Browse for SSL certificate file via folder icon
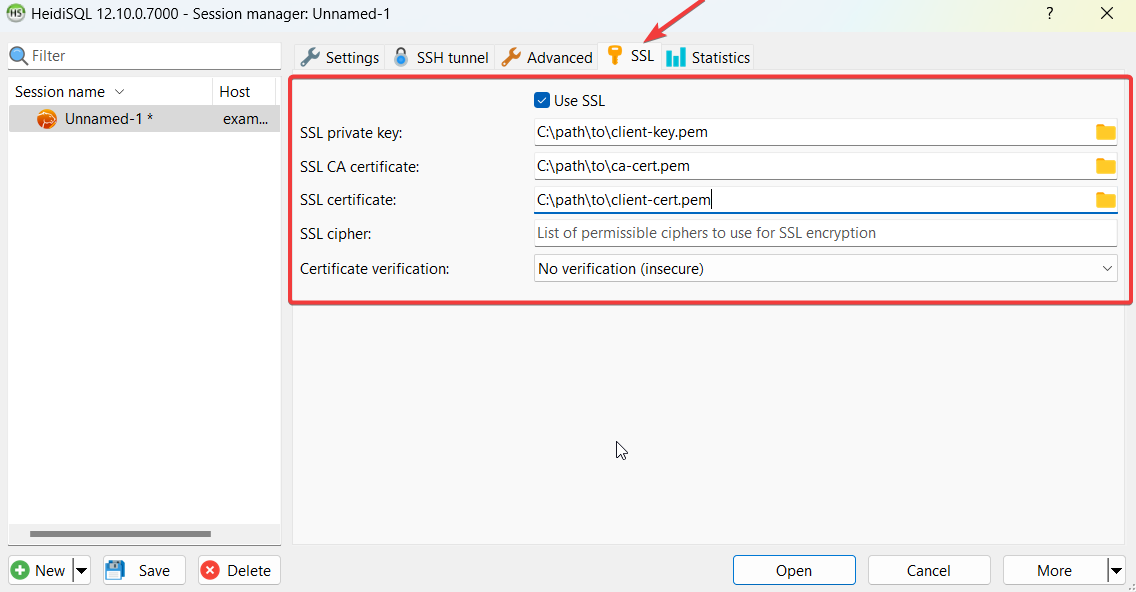This screenshot has height=592, width=1136. [x=1105, y=200]
